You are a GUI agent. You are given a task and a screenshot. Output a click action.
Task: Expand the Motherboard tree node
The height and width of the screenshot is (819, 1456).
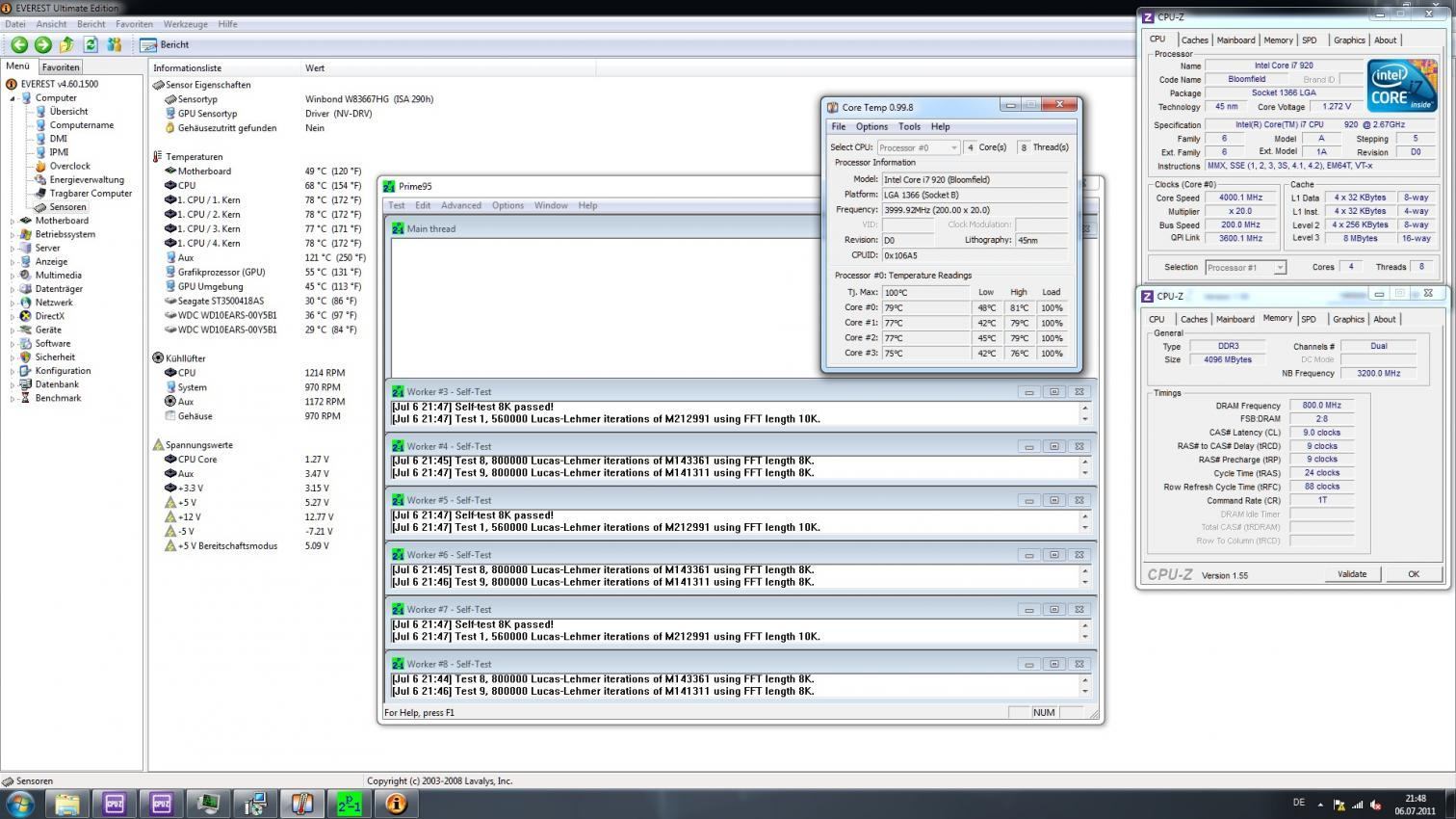click(13, 221)
